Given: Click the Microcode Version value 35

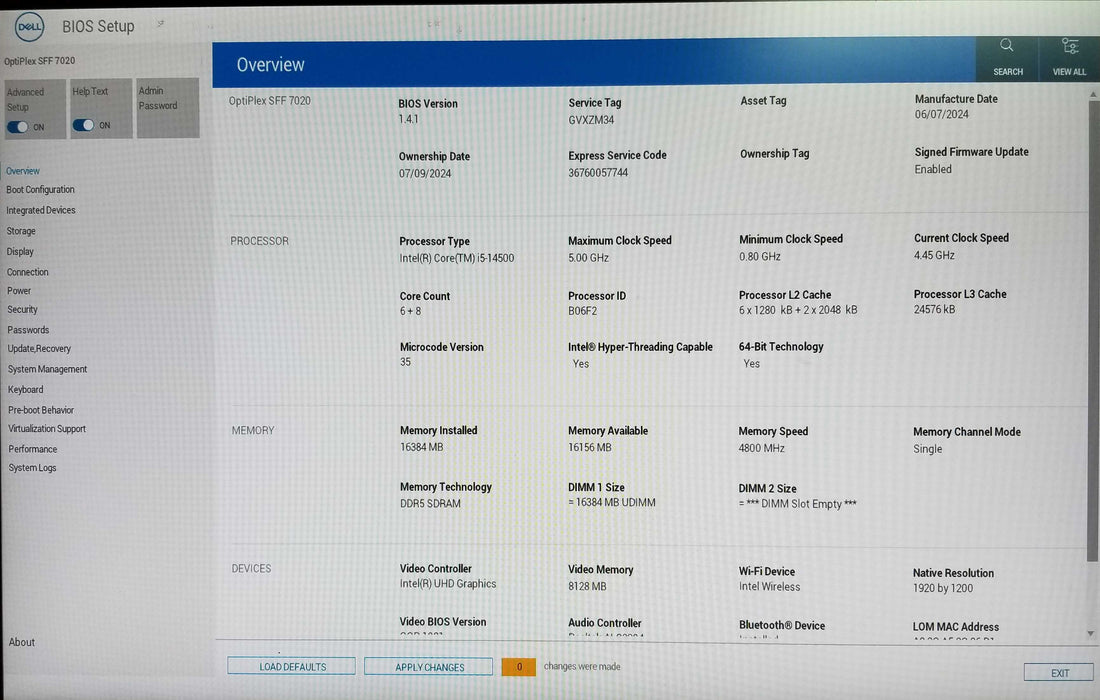Looking at the screenshot, I should 405,362.
